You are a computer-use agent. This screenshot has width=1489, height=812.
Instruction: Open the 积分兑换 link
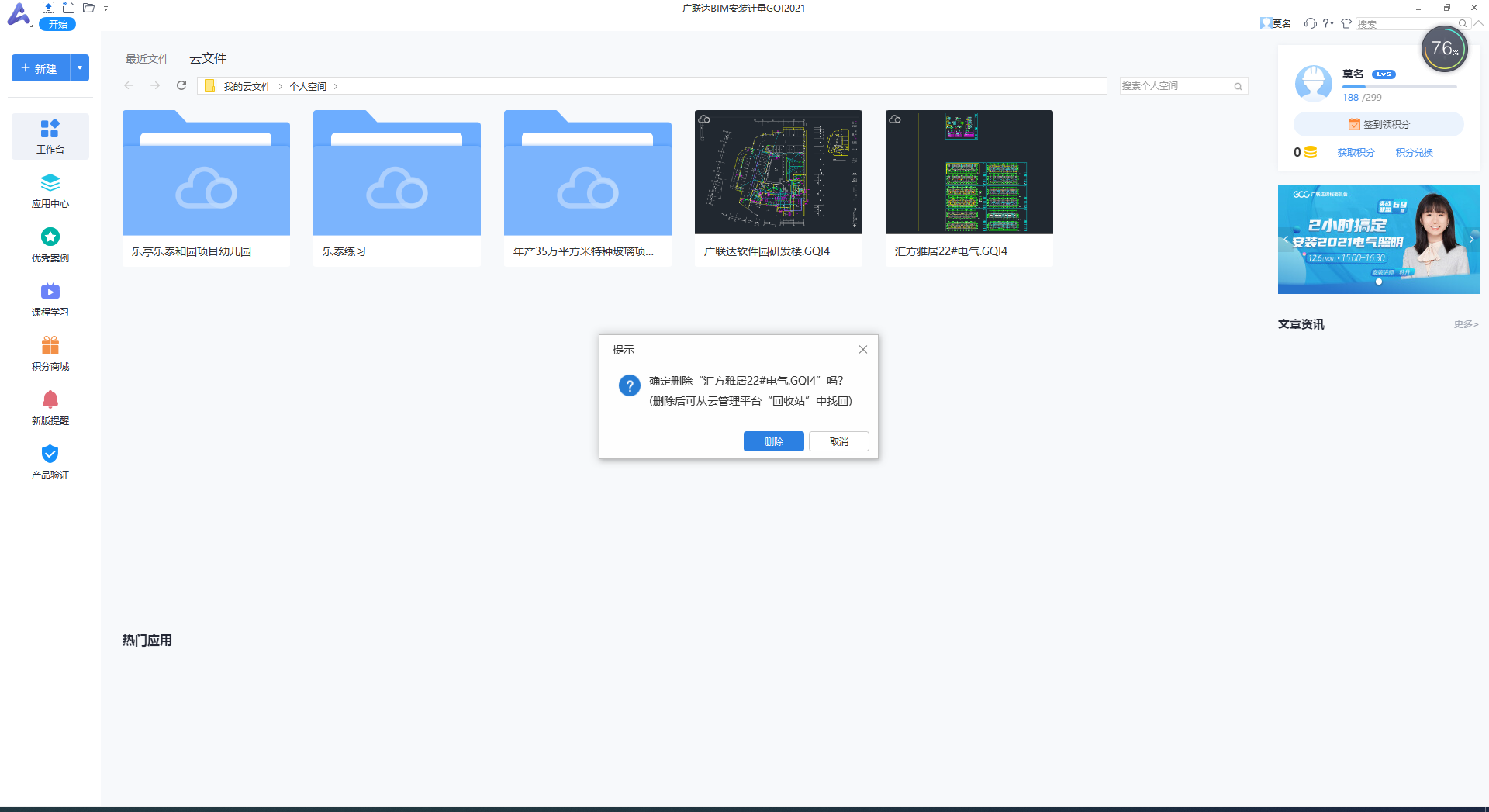1415,153
